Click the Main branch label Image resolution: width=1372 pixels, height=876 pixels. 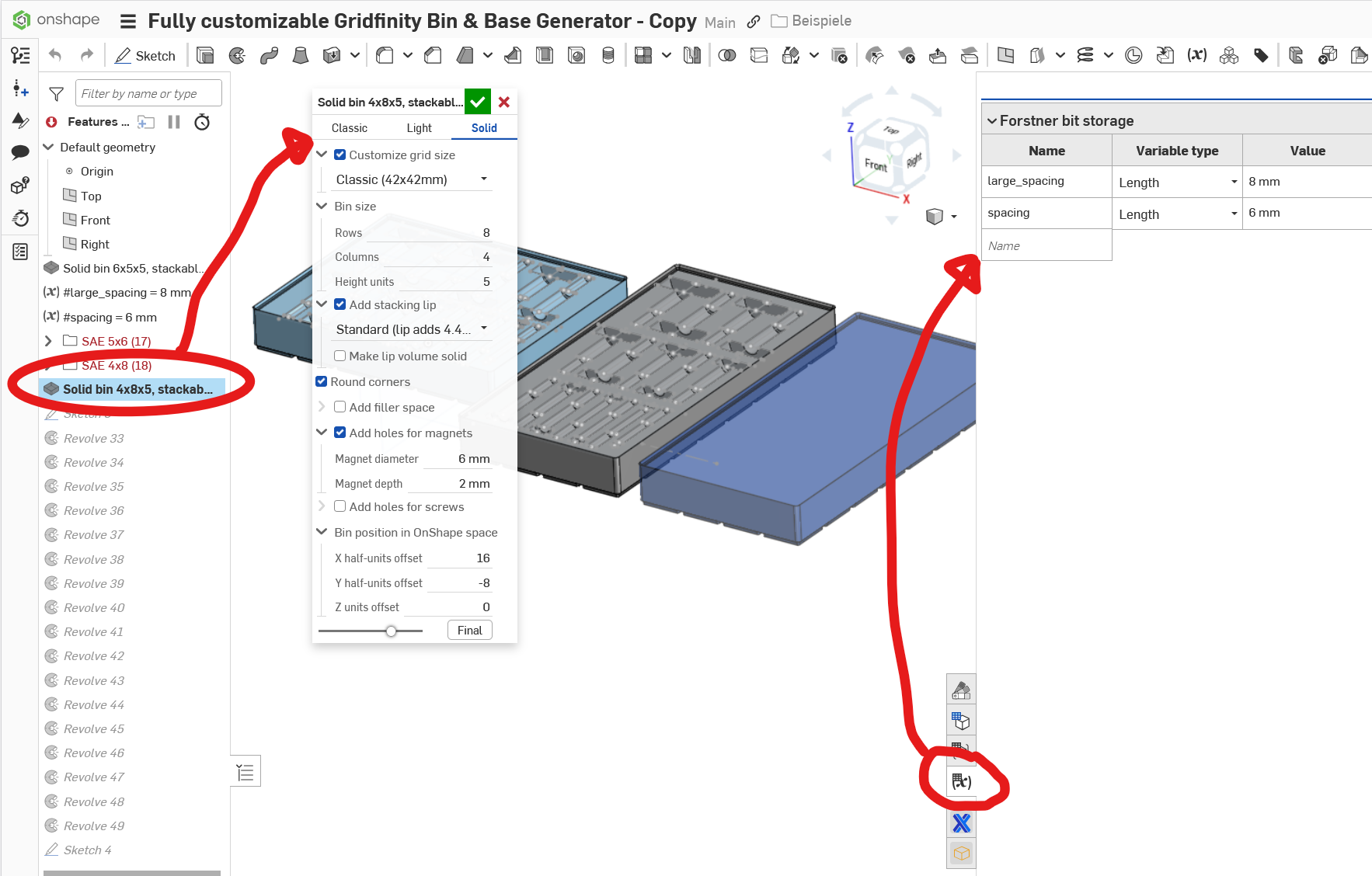720,23
